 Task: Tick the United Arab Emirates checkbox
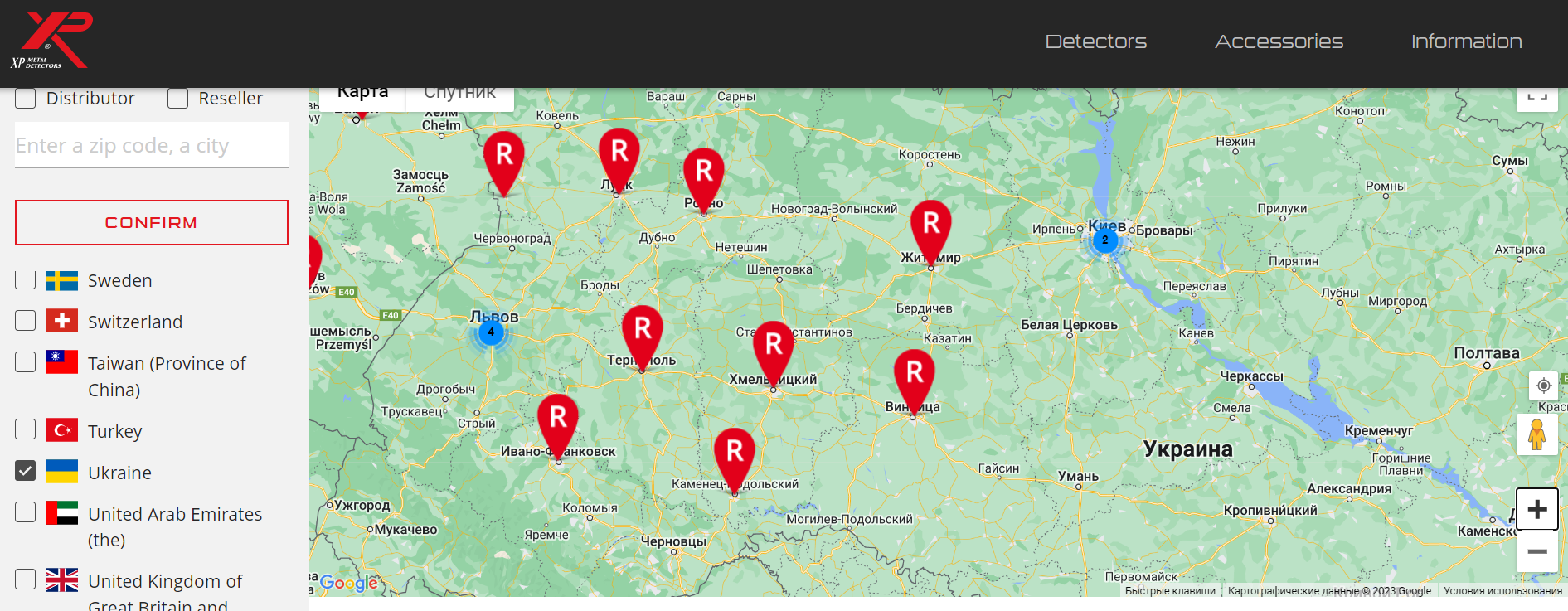tap(26, 512)
